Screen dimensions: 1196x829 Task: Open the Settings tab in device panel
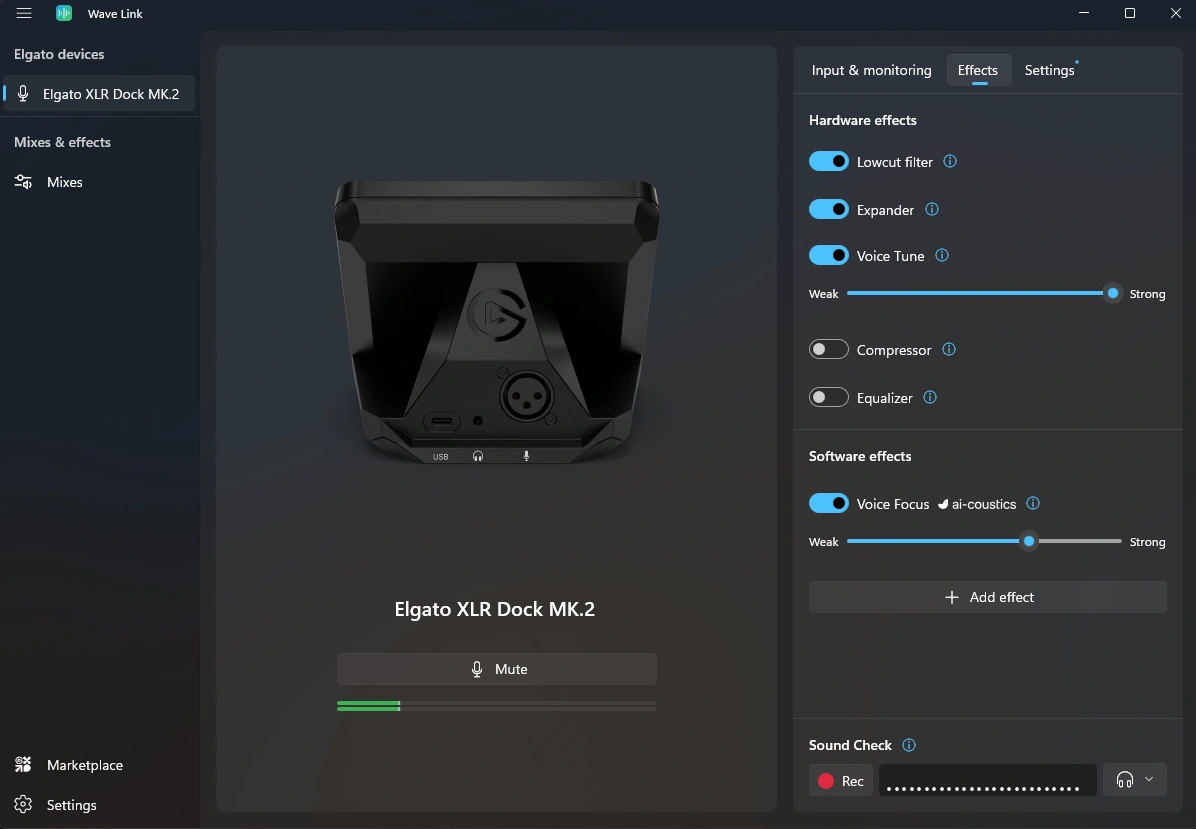1049,70
